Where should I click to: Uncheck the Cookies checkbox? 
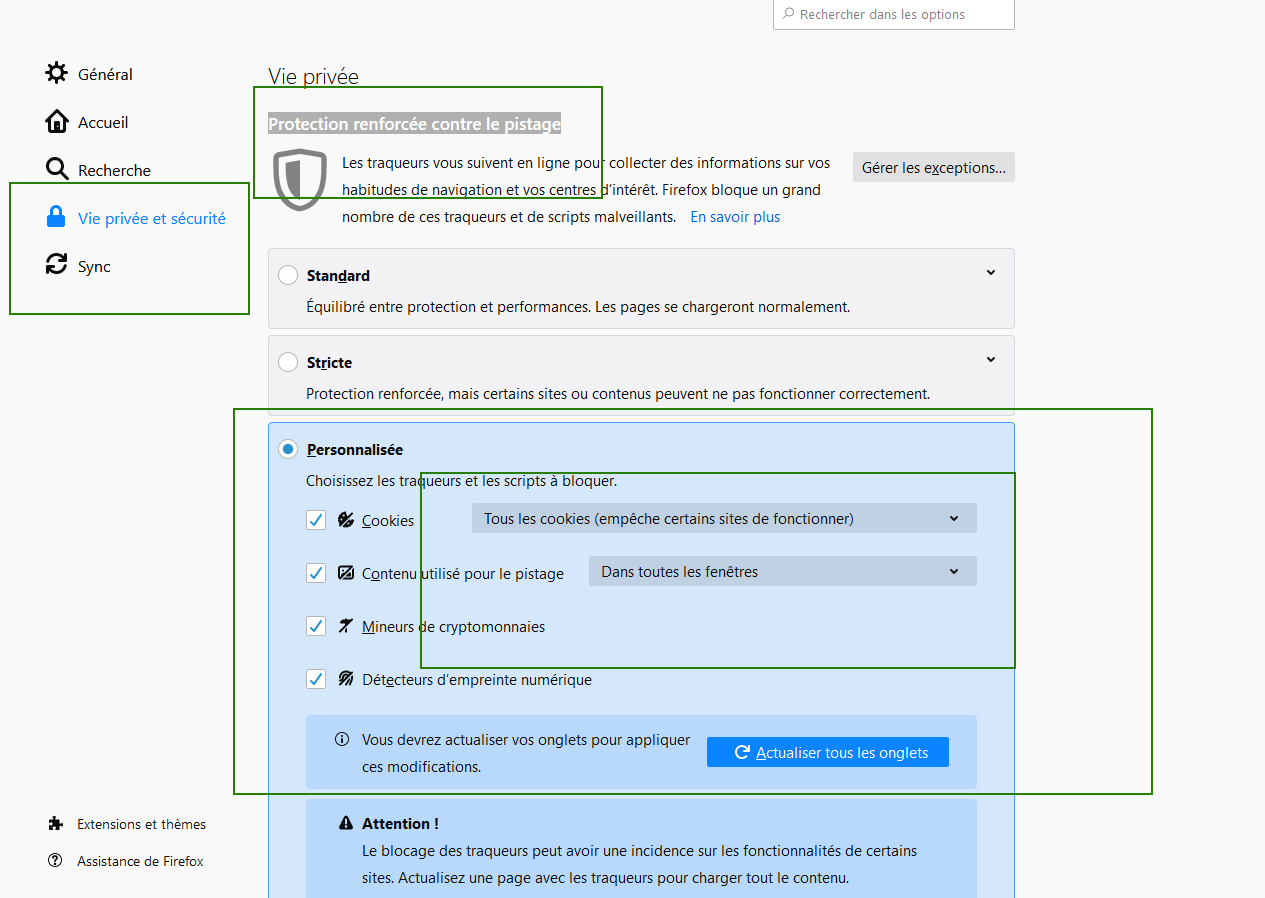point(316,520)
